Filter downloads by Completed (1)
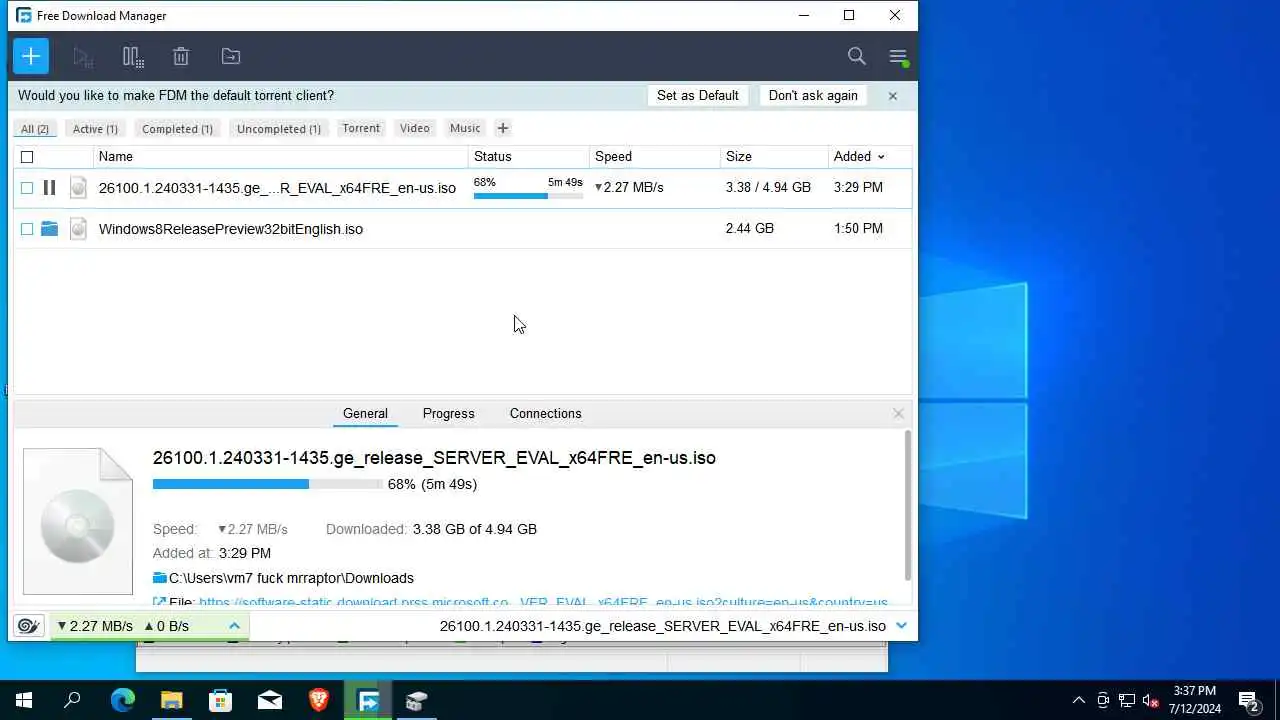The width and height of the screenshot is (1280, 720). click(177, 129)
